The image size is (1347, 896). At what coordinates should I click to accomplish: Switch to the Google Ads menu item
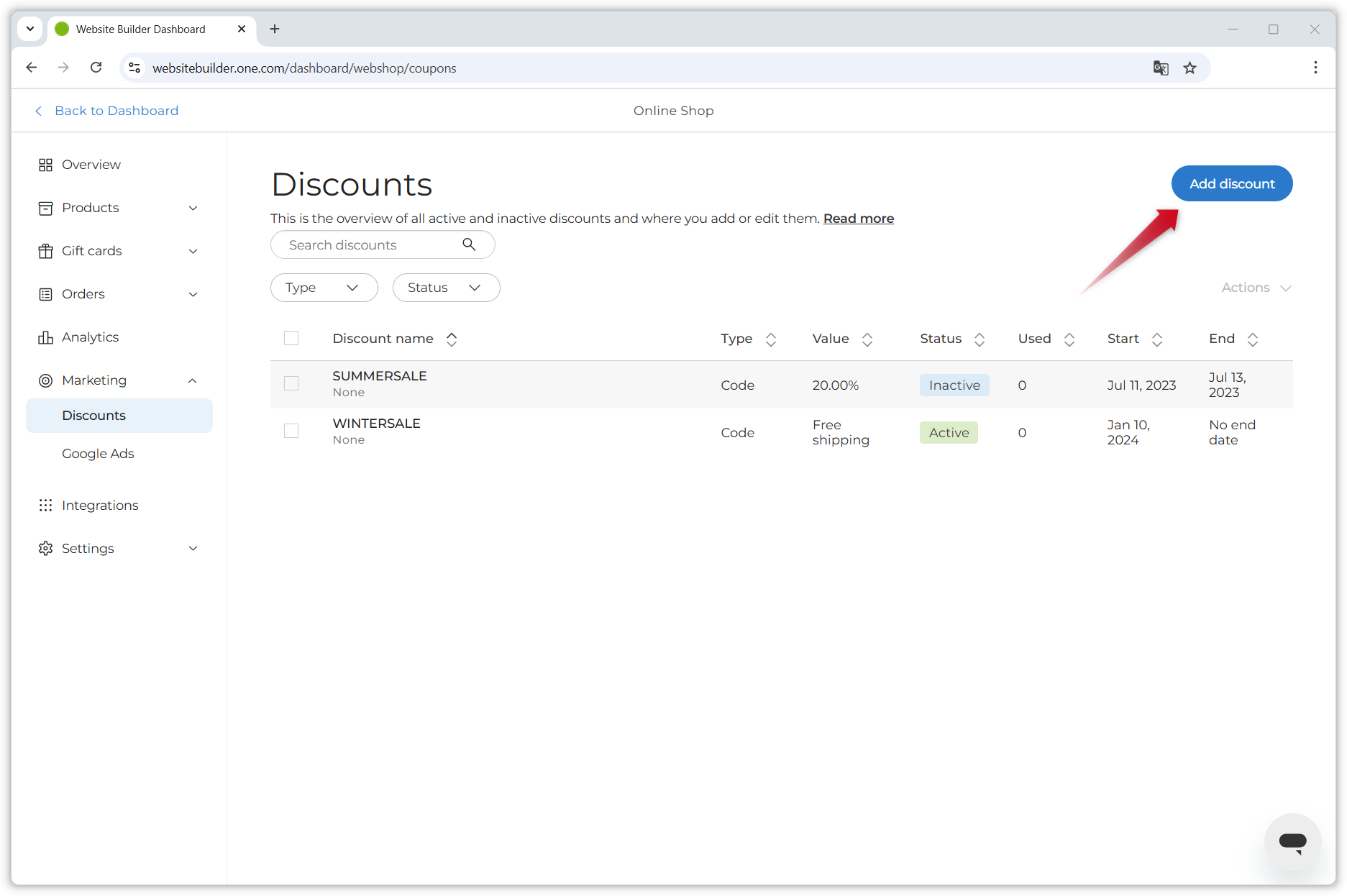(x=98, y=454)
